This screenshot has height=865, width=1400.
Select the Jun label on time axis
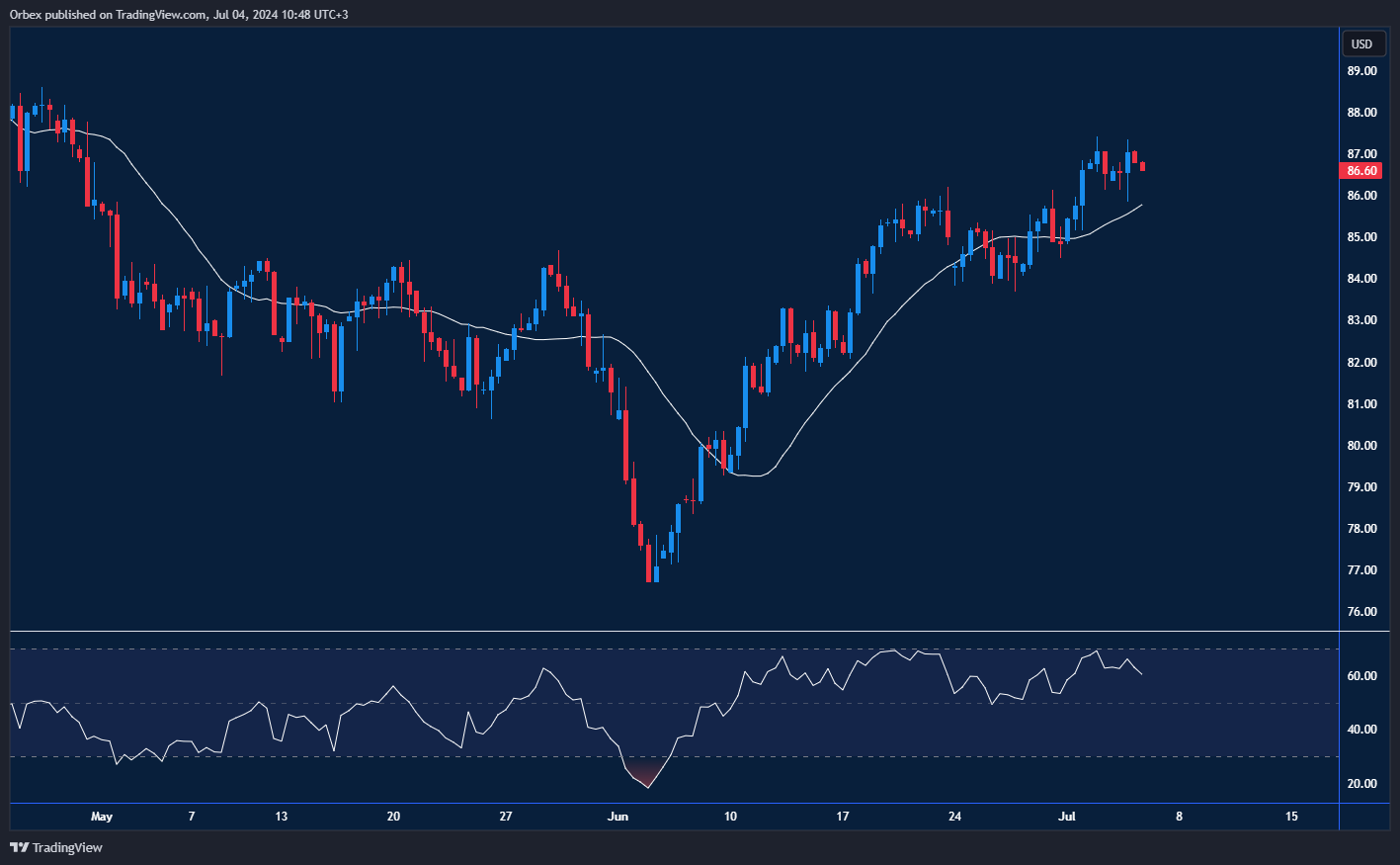pyautogui.click(x=618, y=817)
